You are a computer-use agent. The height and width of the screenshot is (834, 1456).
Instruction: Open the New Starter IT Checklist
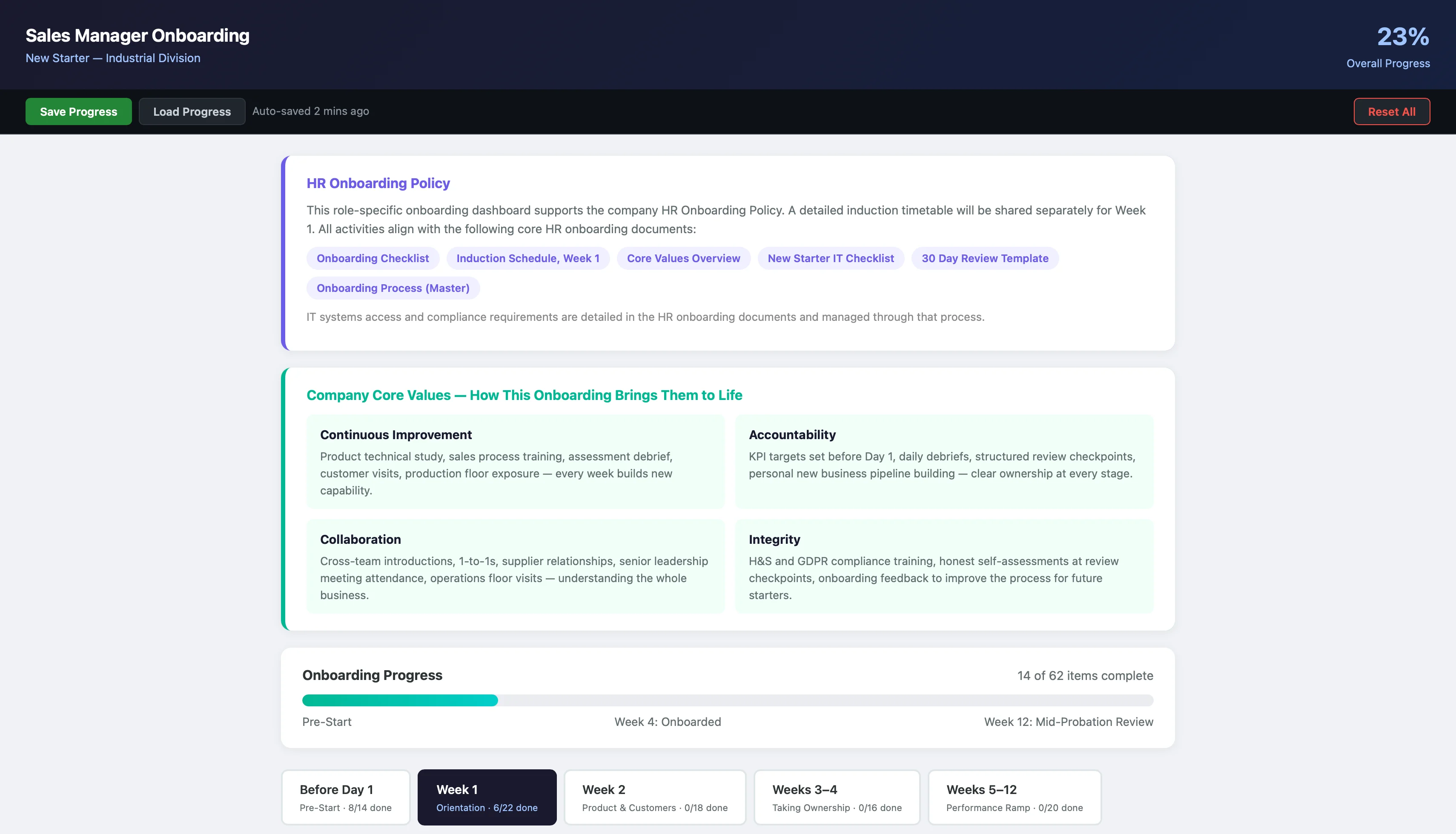[830, 258]
